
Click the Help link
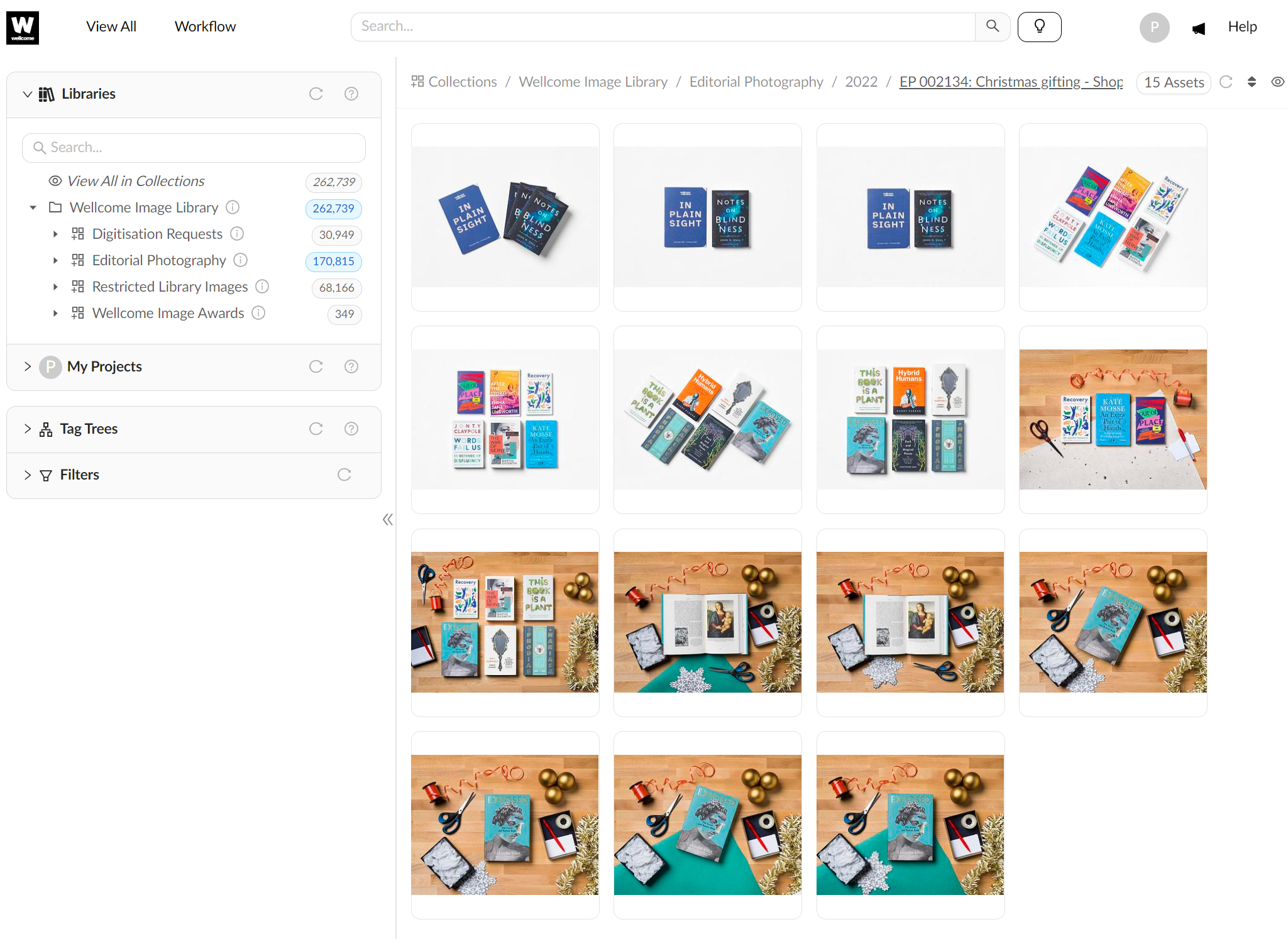coord(1241,26)
